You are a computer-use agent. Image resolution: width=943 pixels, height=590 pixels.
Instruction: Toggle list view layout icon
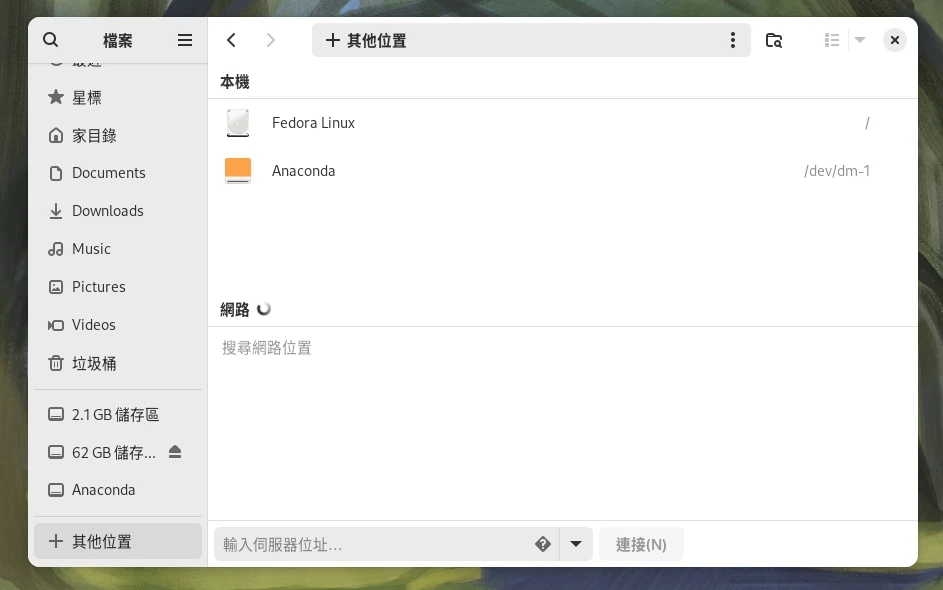tap(831, 40)
